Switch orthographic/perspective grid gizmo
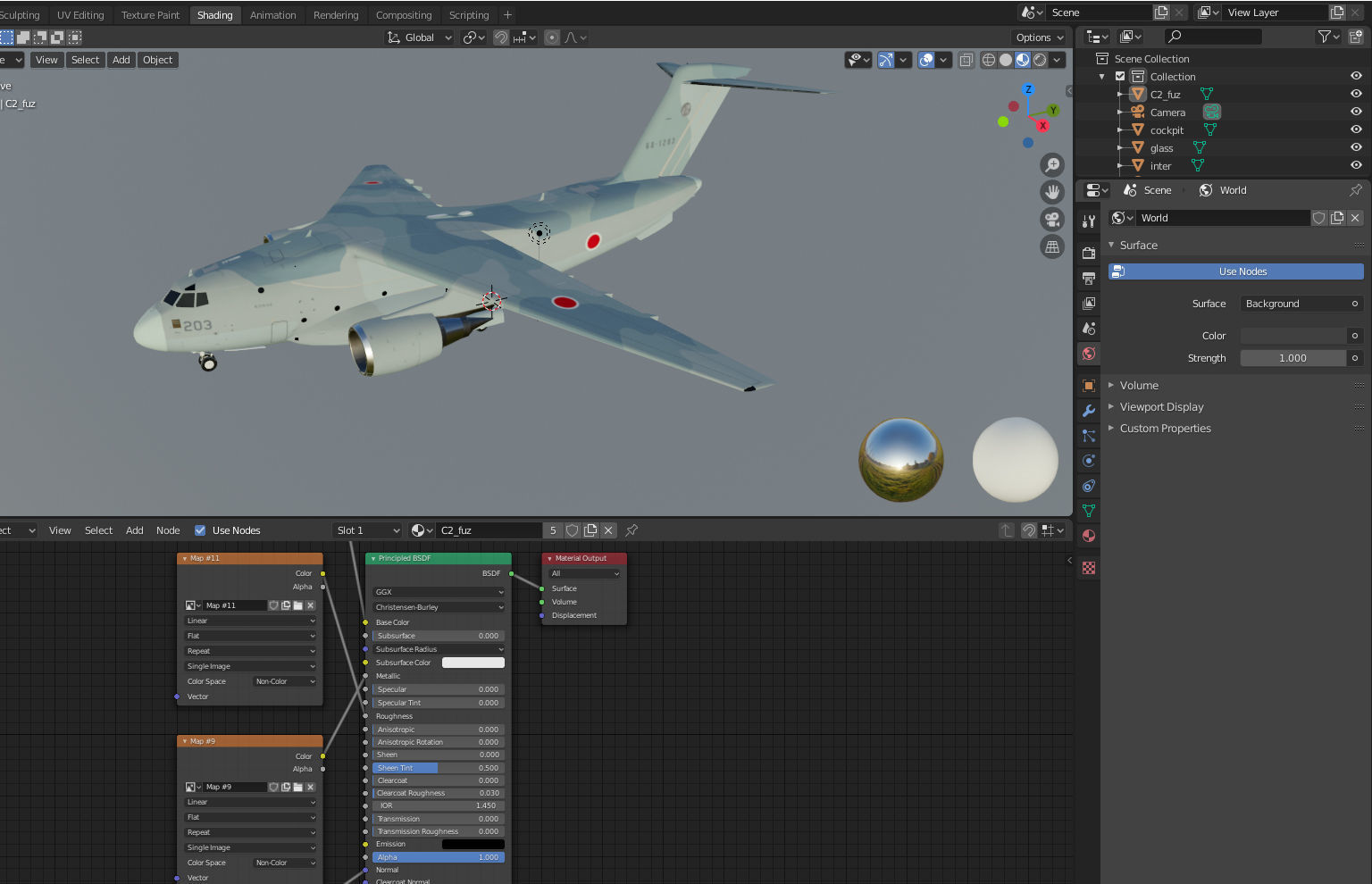 (x=1052, y=247)
